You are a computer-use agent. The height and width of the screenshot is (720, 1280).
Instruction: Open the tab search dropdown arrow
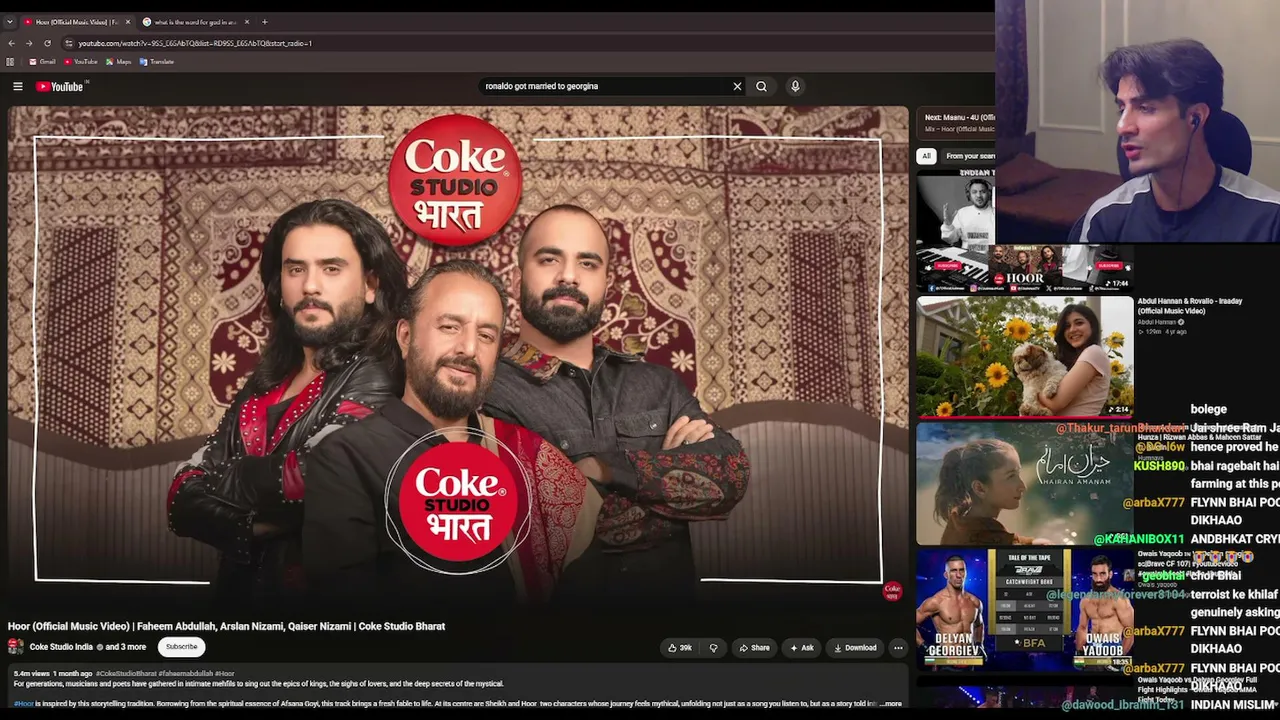point(9,21)
